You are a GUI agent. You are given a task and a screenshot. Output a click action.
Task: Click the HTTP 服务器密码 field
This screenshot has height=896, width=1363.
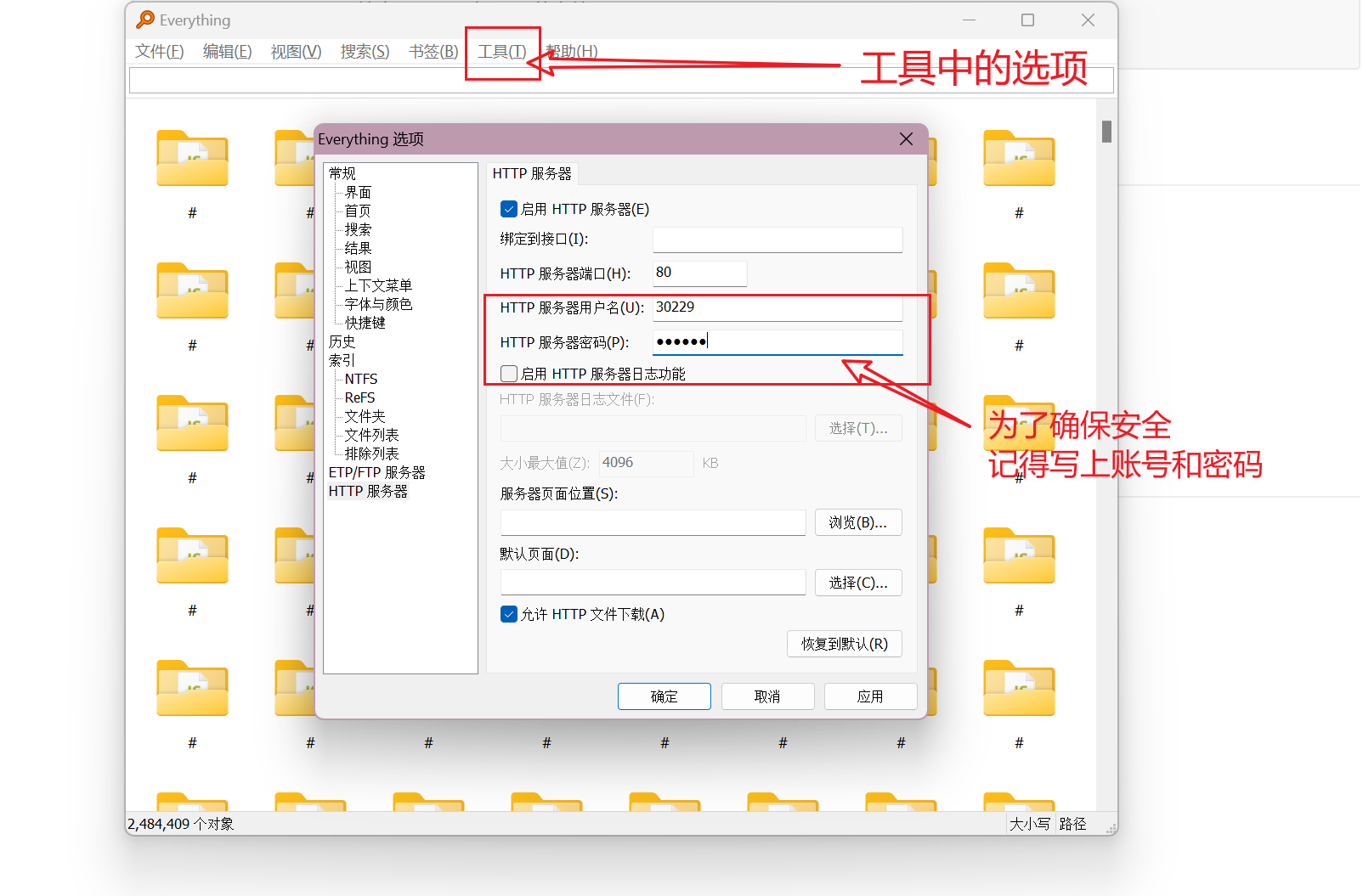[x=778, y=342]
